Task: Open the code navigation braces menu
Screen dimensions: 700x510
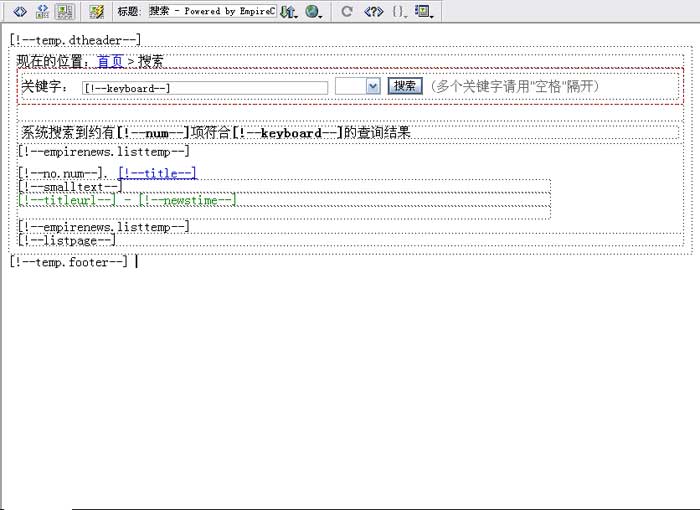Action: click(398, 12)
